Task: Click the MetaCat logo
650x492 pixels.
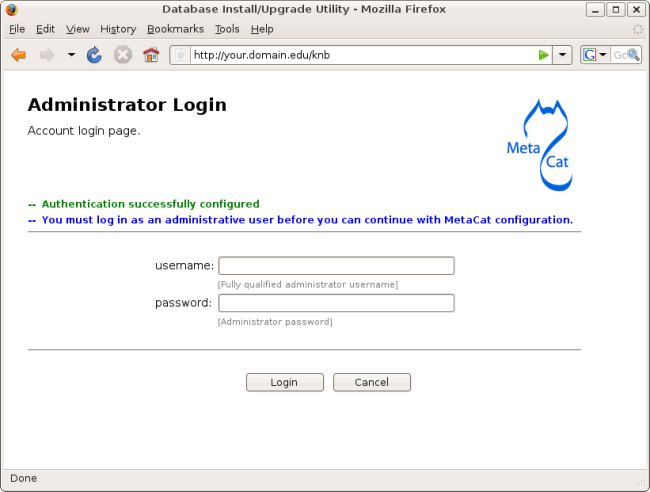Action: pyautogui.click(x=541, y=145)
